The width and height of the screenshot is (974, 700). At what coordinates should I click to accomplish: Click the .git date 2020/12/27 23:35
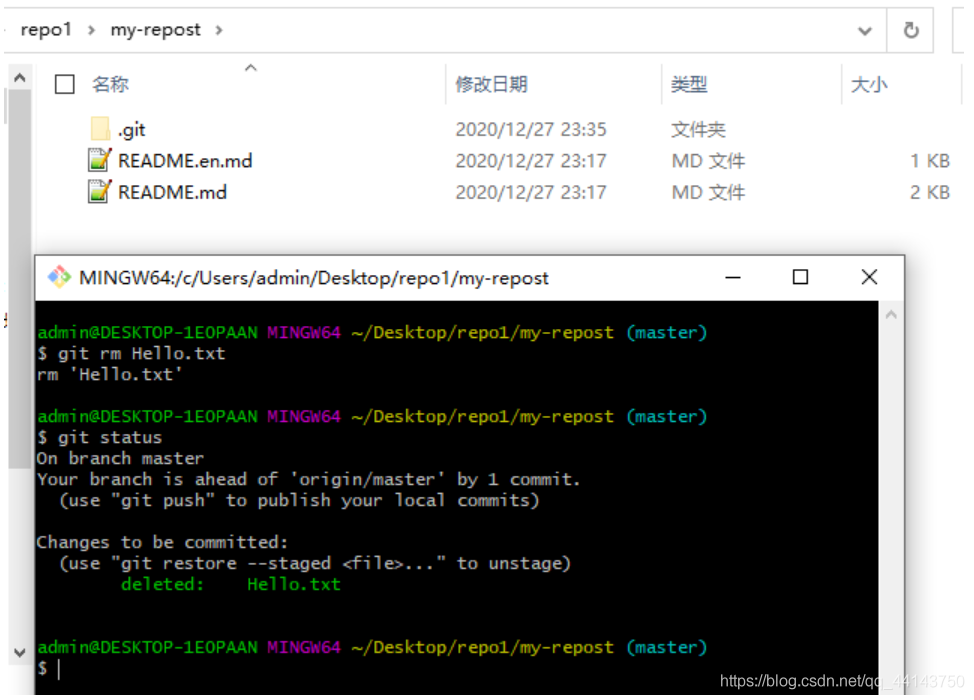click(530, 129)
